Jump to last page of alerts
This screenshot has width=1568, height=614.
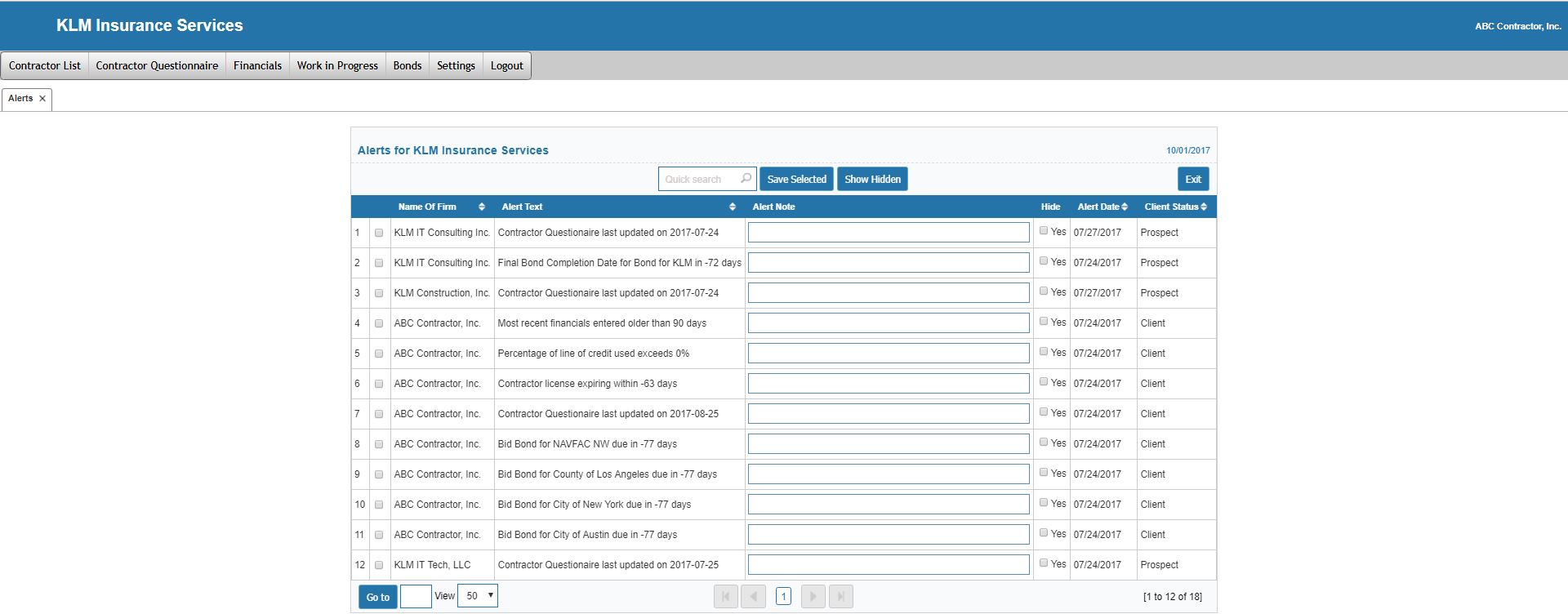point(841,597)
